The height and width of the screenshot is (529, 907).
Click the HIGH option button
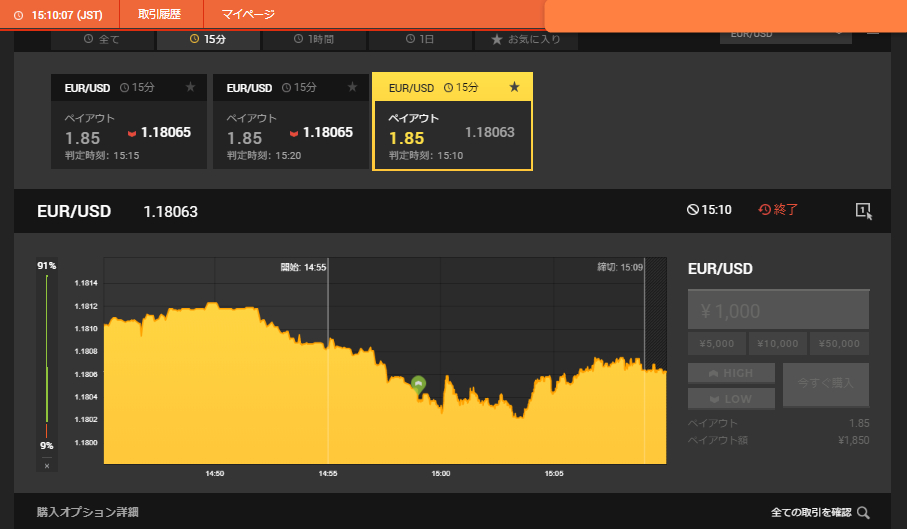click(x=731, y=373)
